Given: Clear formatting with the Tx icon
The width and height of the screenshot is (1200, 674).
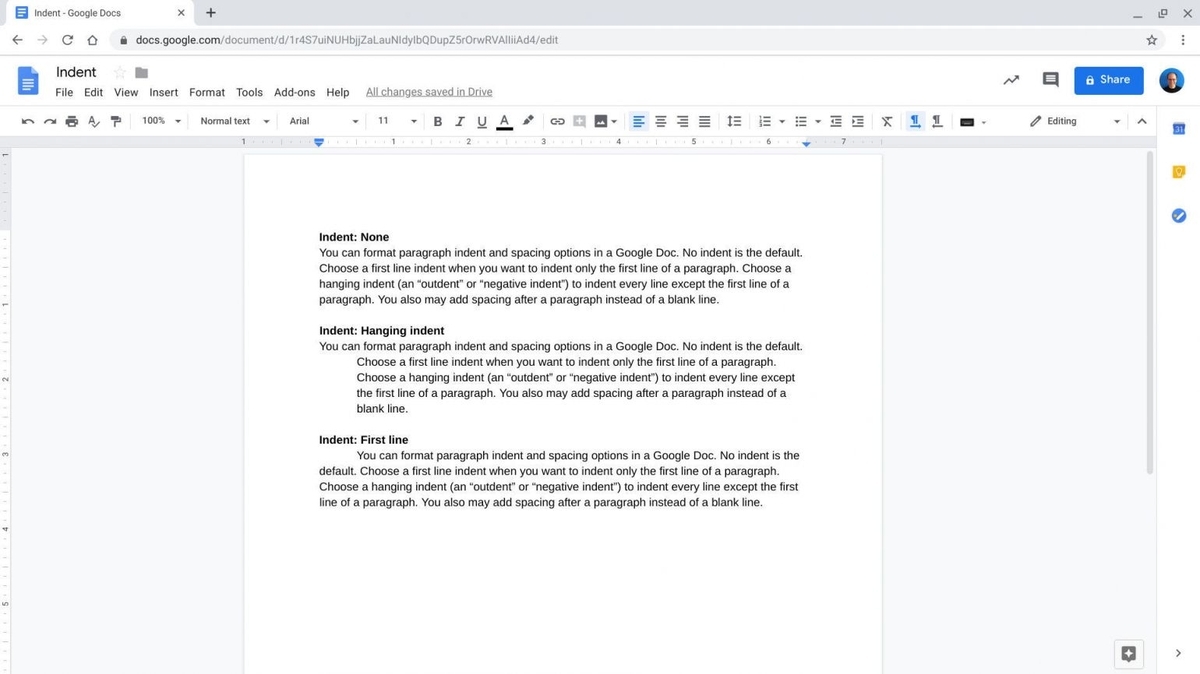Looking at the screenshot, I should coord(887,121).
